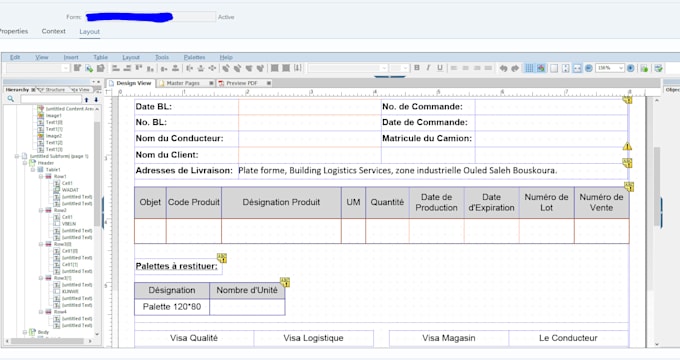Toggle the grid display icon
Screen dimensions: 680x360
[529, 68]
